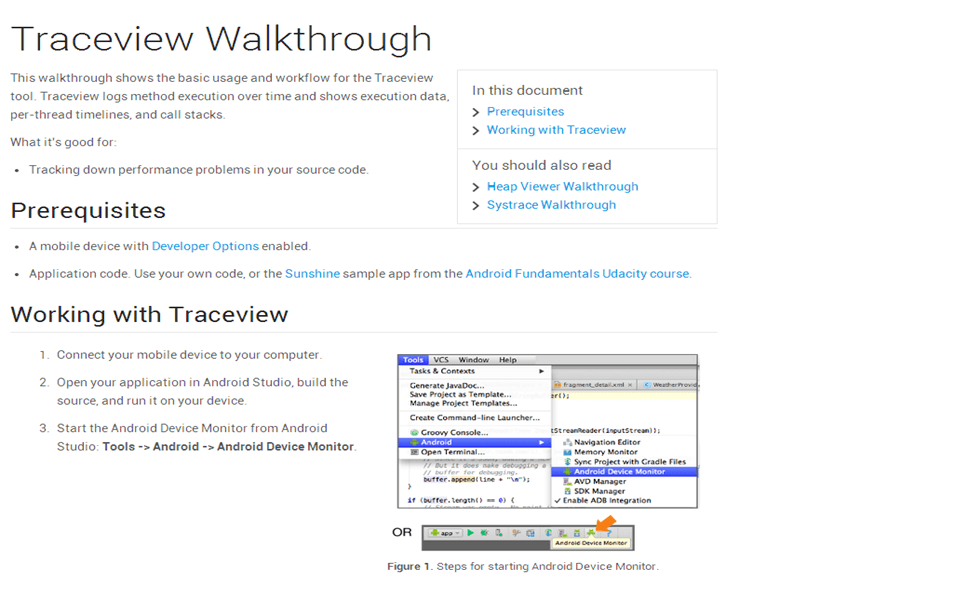Viewport: 968px width, 592px height.
Task: Switch to the fragment_detail.xml editor tab
Action: 593,385
